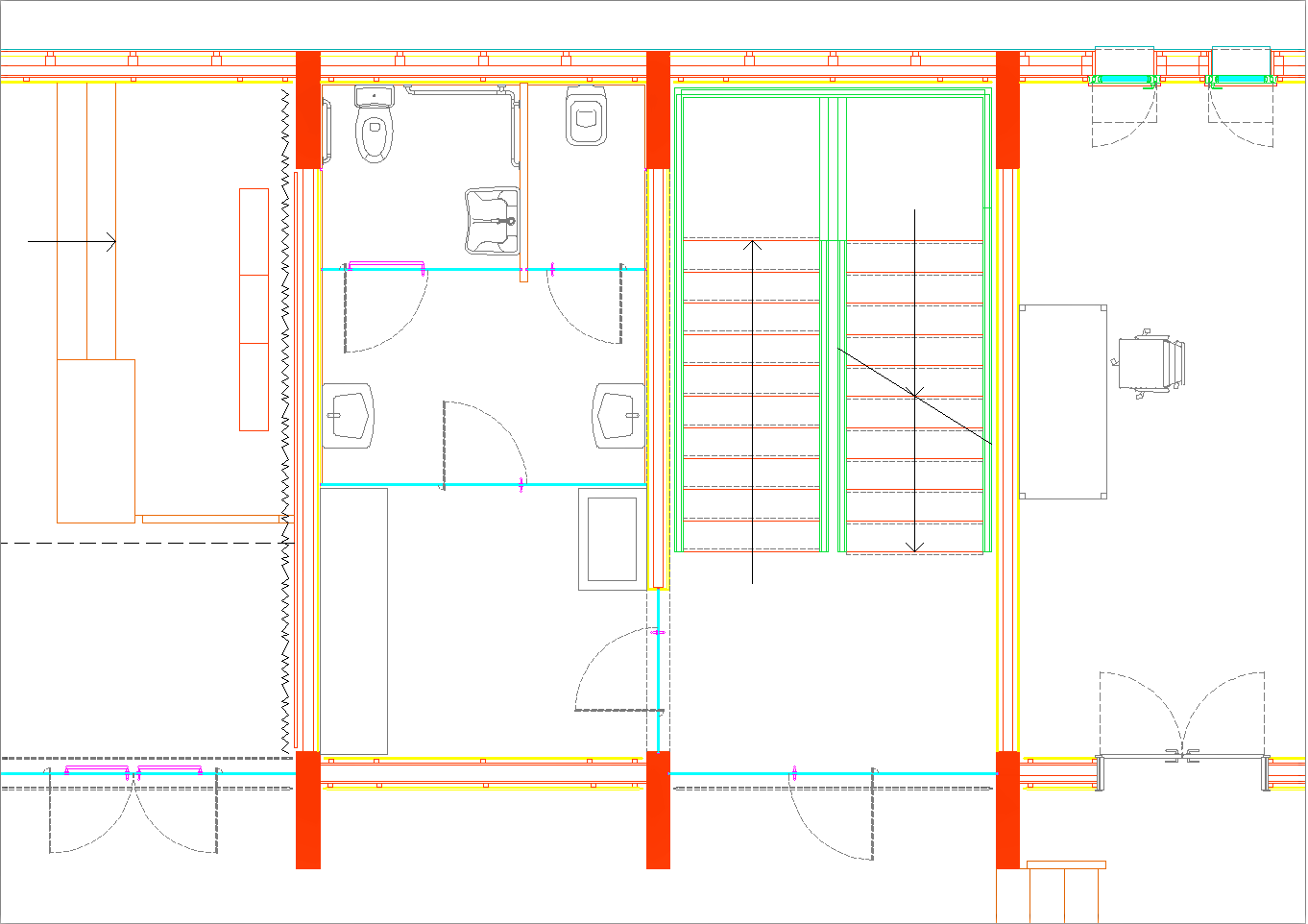Select the right wall washbasin

pyautogui.click(x=618, y=416)
